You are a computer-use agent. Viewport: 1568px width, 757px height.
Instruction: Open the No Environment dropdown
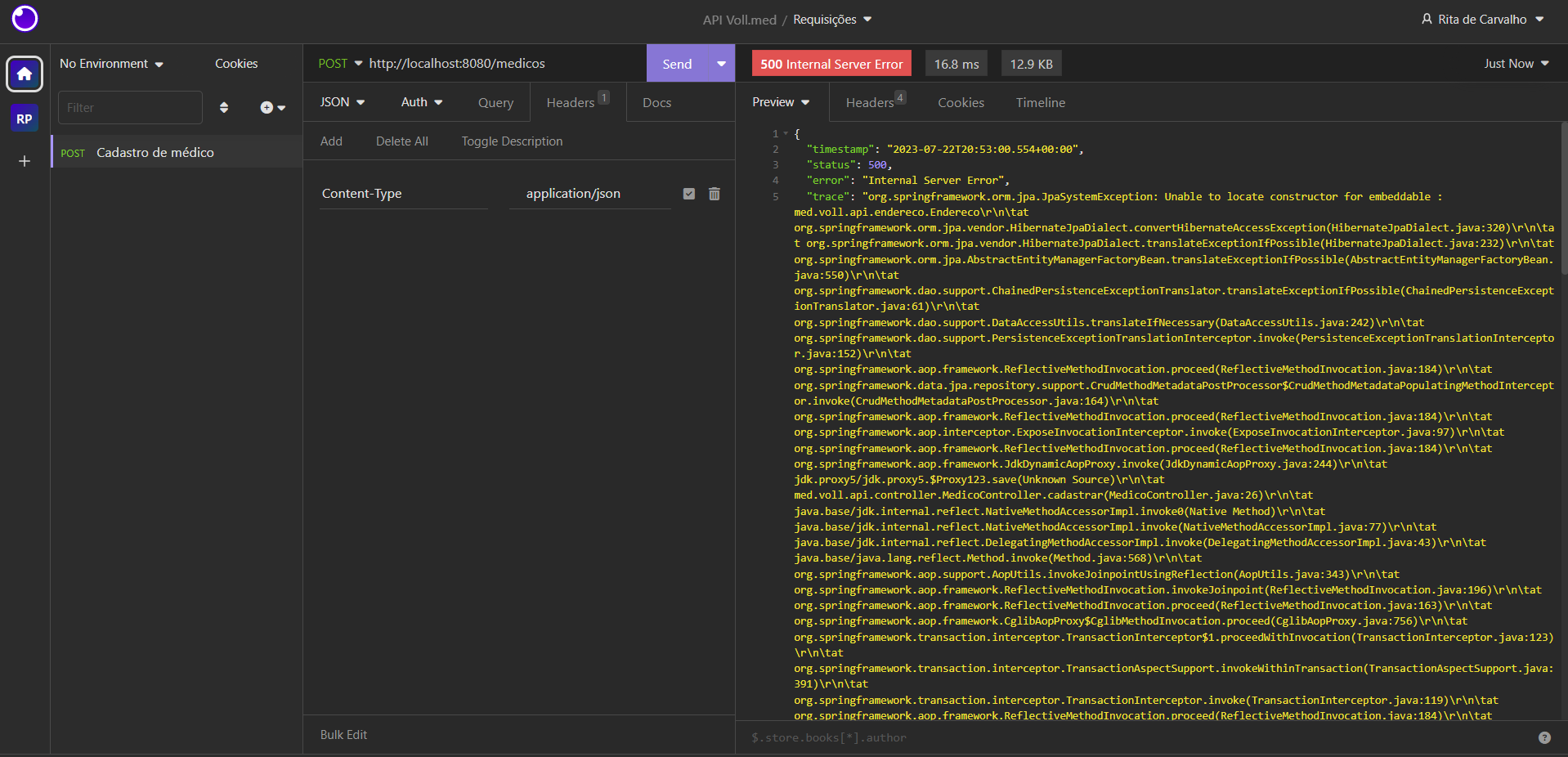tap(112, 64)
